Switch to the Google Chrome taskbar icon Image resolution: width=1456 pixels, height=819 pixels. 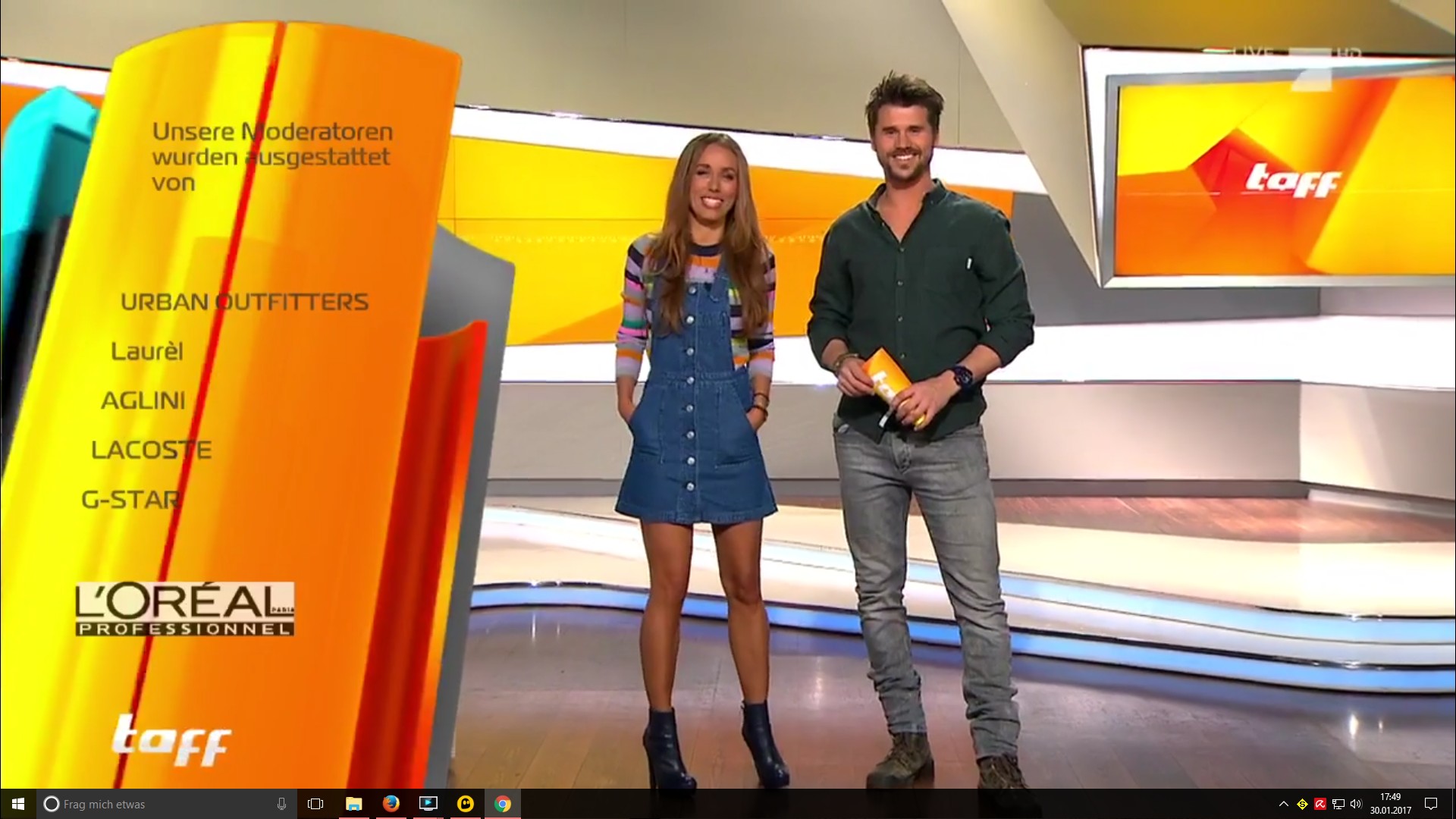(x=502, y=804)
